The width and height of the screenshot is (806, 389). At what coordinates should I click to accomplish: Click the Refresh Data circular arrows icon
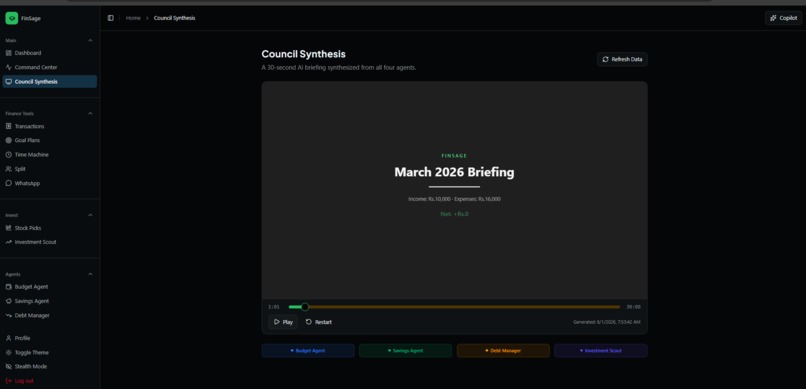(606, 60)
